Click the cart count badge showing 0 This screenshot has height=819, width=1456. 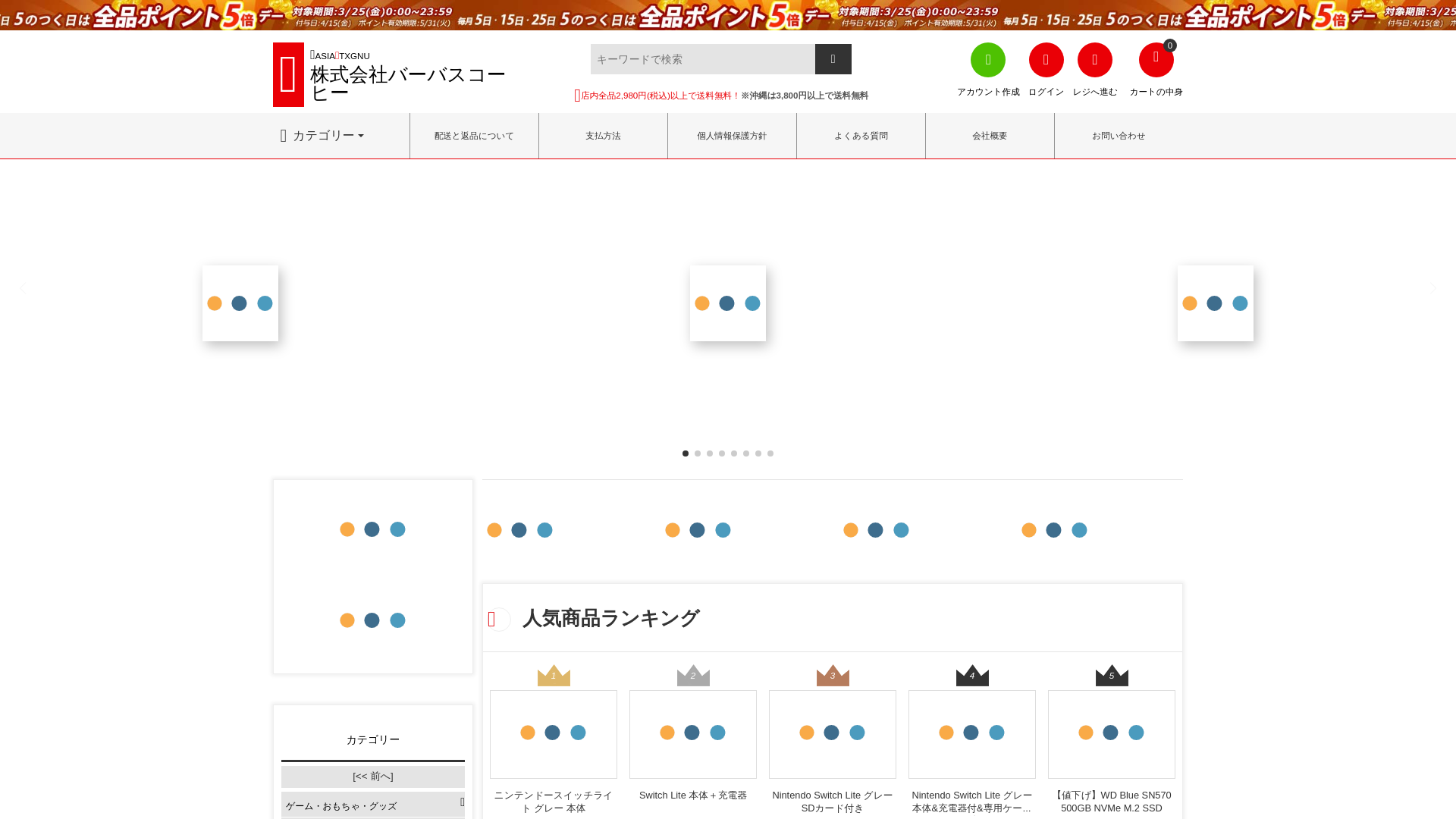coord(1170,45)
